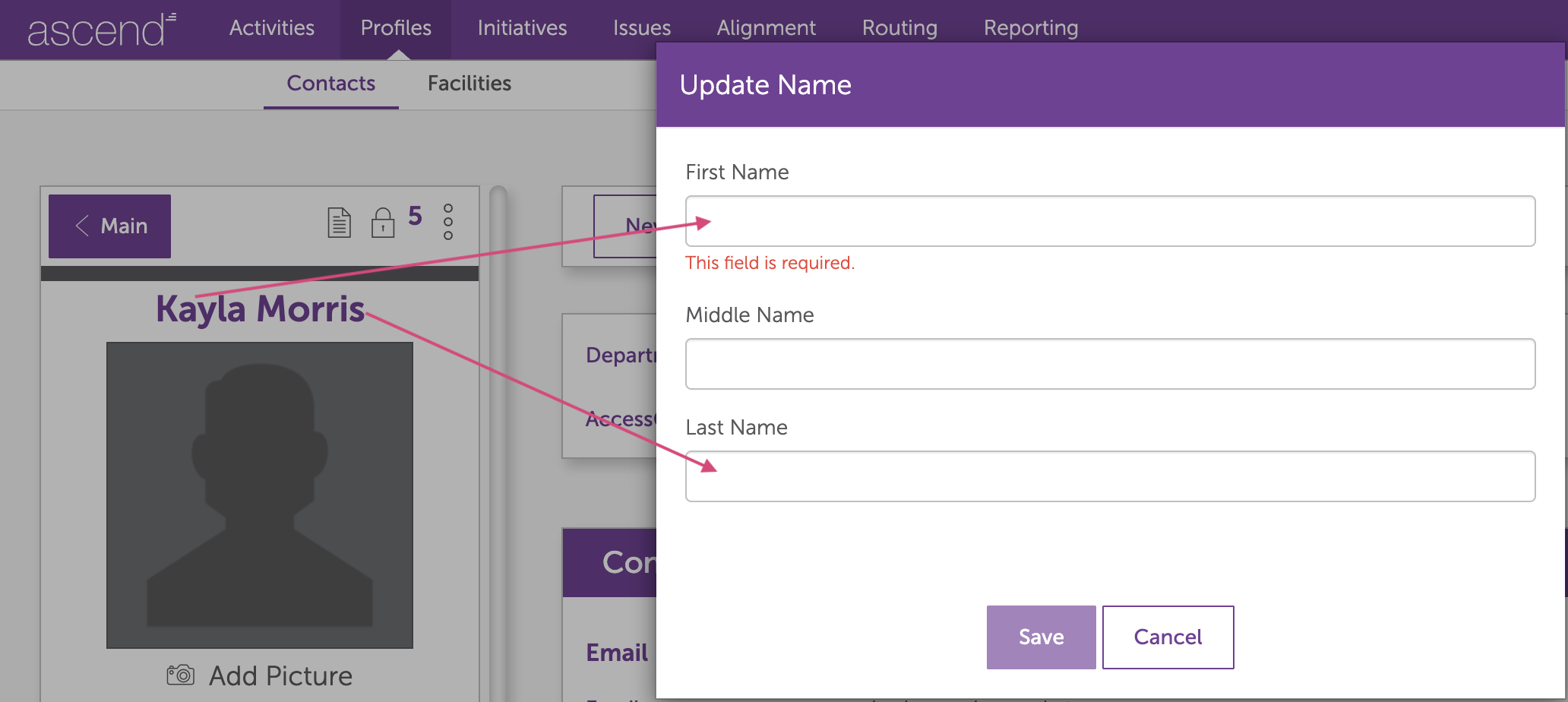Cancel the Update Name dialog

pos(1167,637)
